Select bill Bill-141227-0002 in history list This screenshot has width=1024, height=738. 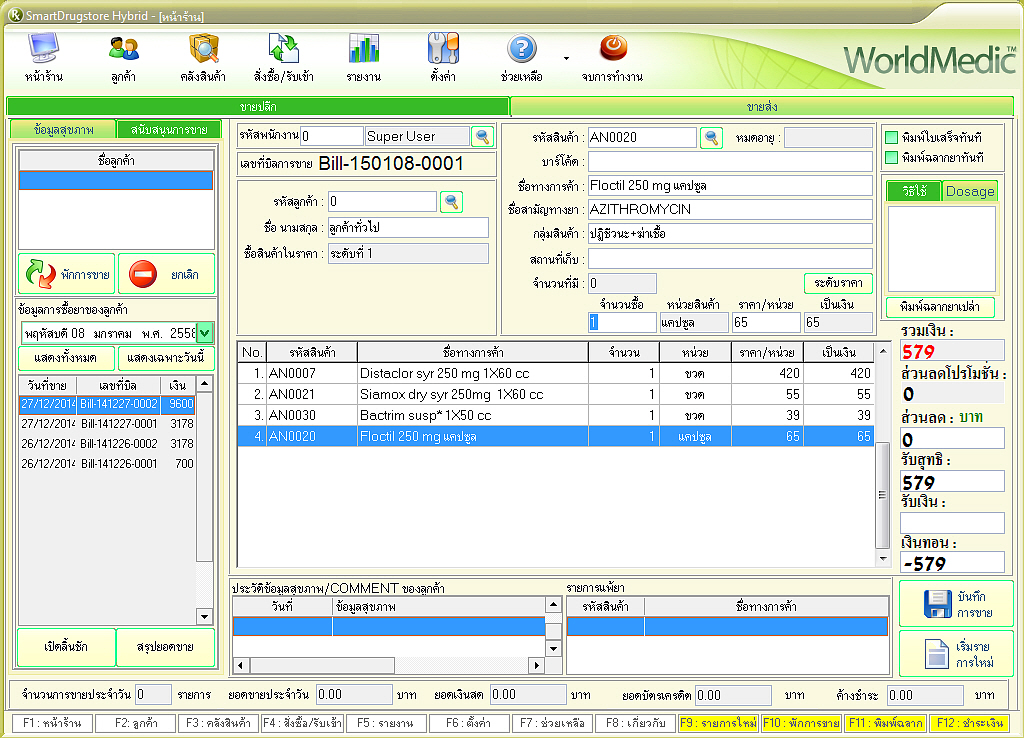(107, 404)
